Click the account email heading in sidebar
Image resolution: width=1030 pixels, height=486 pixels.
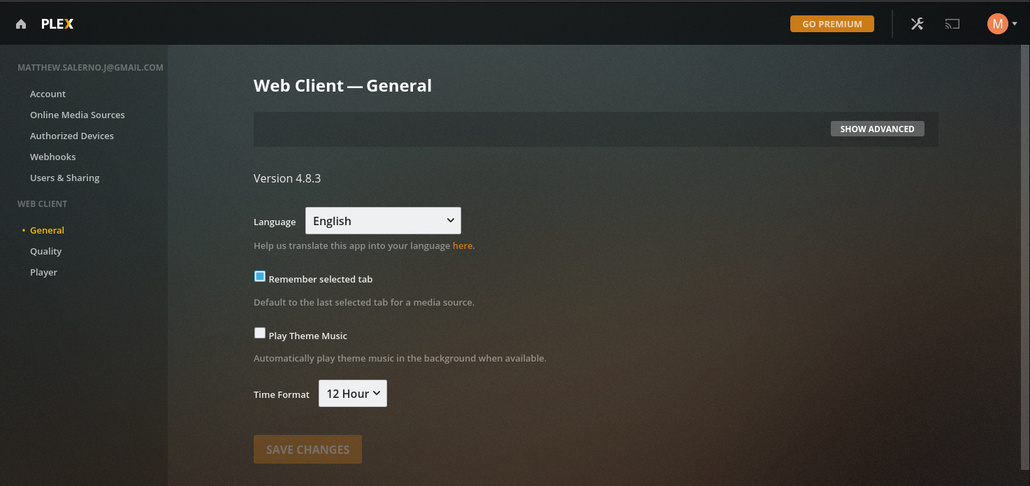90,68
